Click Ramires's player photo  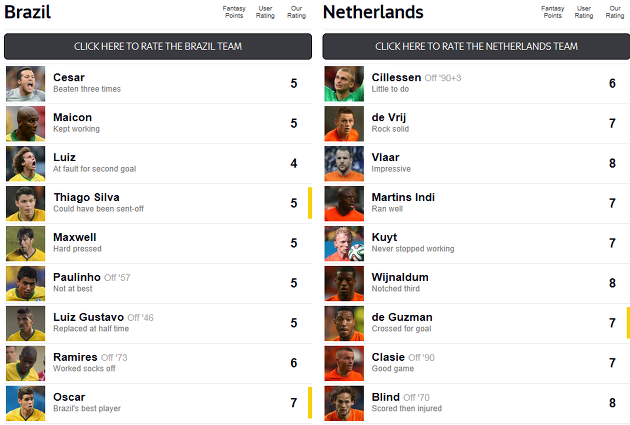click(x=25, y=363)
